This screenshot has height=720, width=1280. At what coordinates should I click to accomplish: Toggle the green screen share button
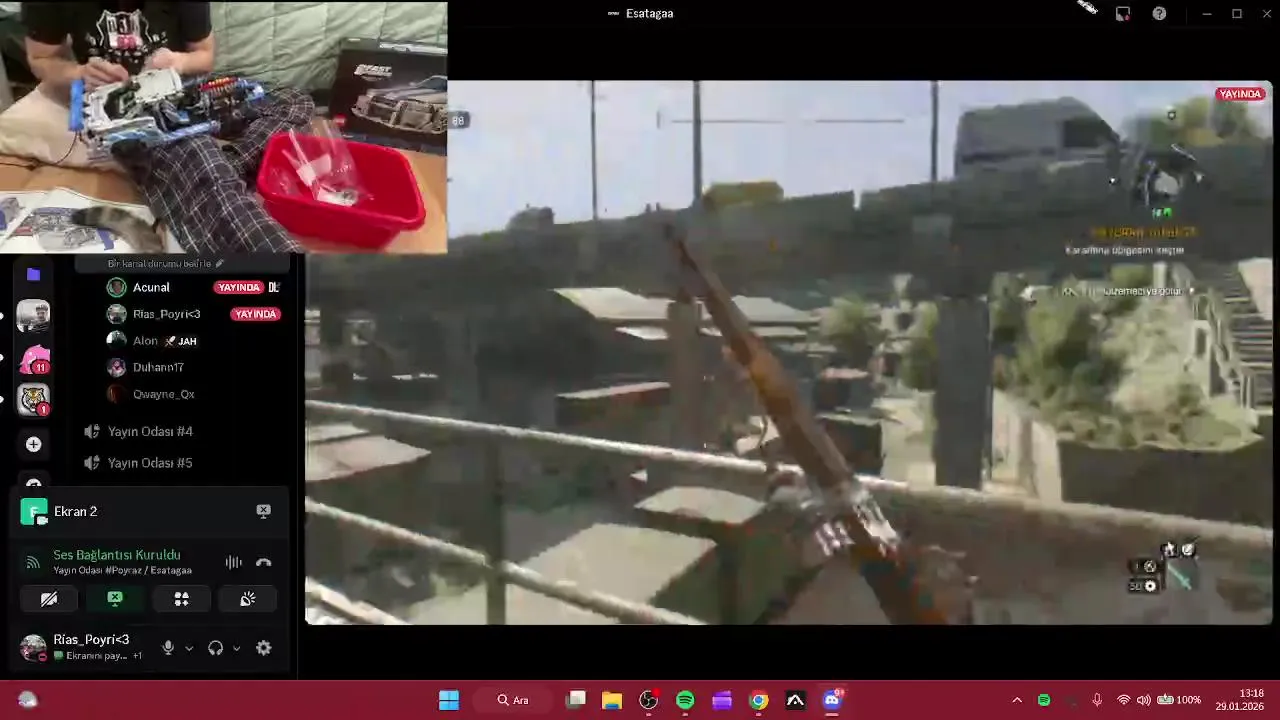click(115, 599)
